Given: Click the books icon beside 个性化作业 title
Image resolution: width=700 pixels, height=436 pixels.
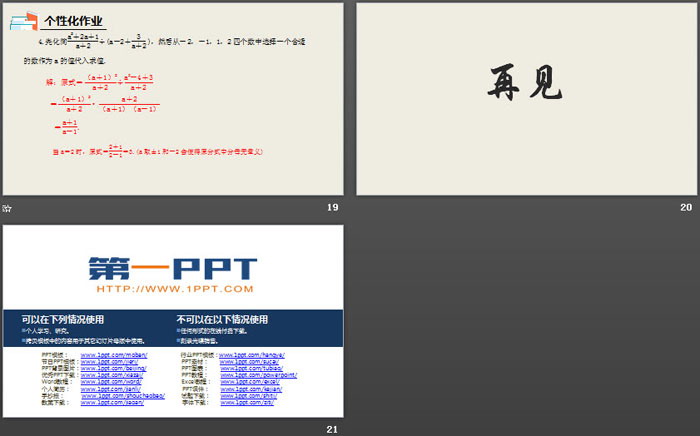Looking at the screenshot, I should pyautogui.click(x=26, y=21).
